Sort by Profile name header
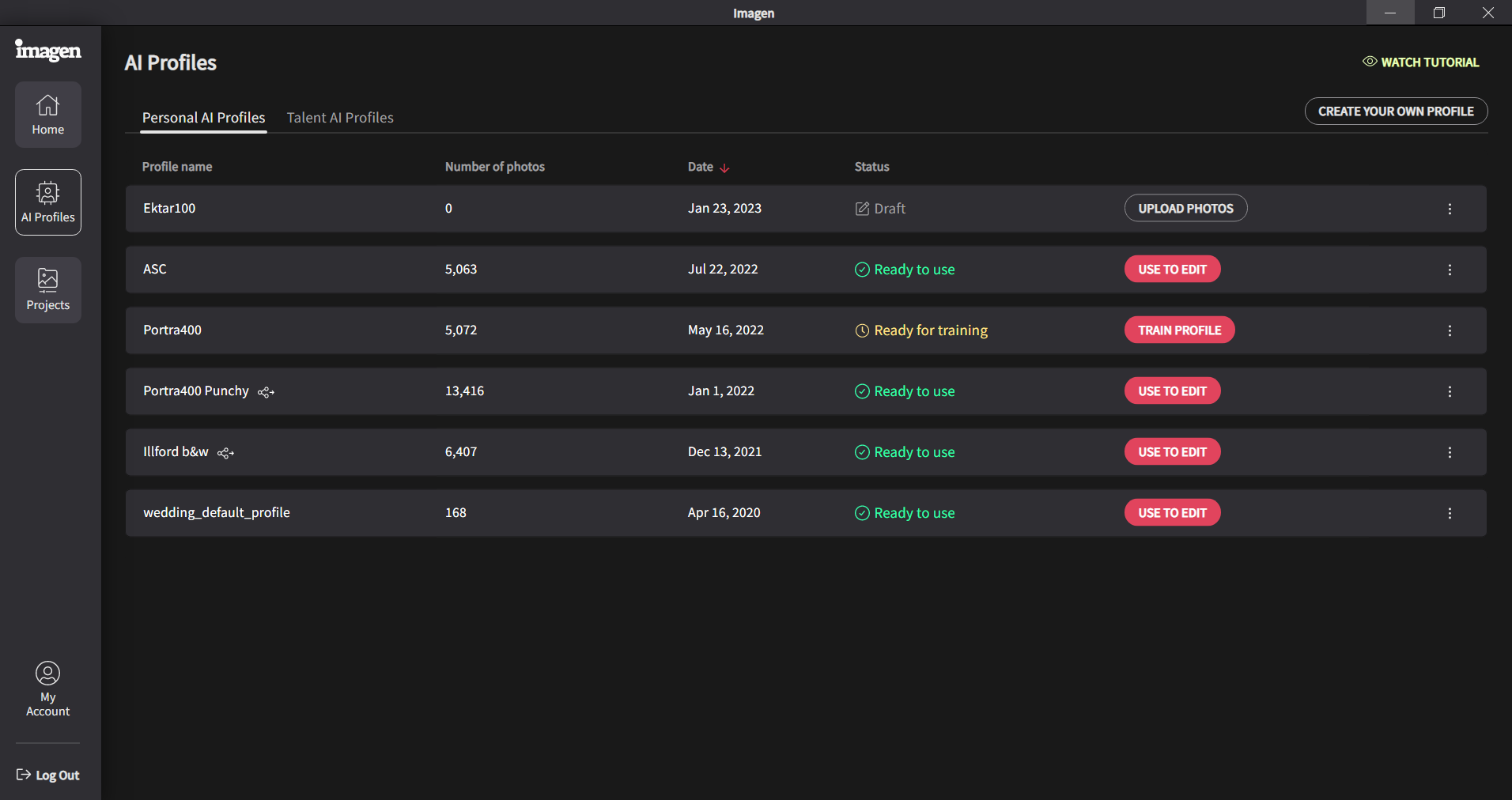The image size is (1512, 800). point(177,167)
